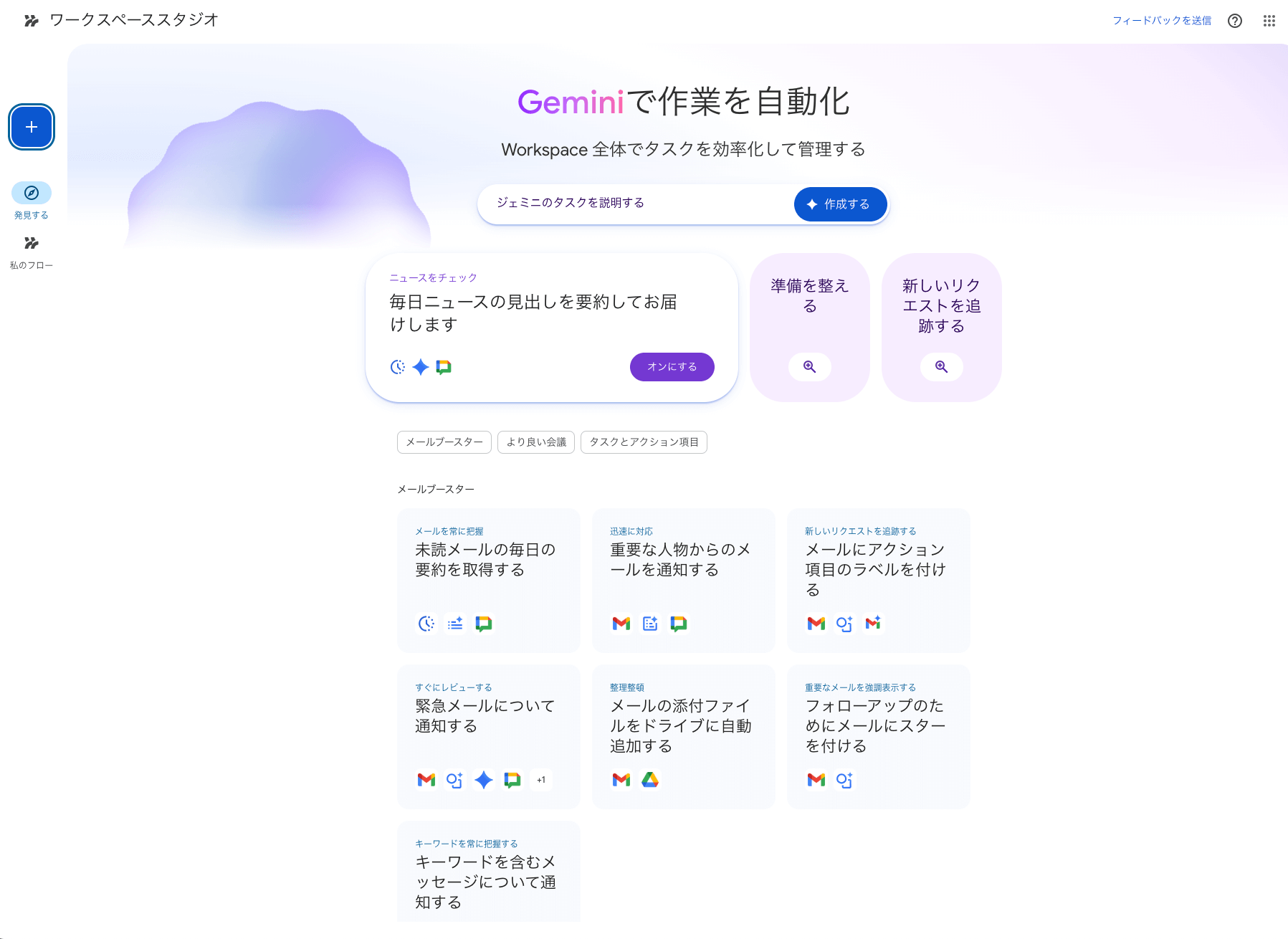Click the Google Drive icon on the attachment card
The width and height of the screenshot is (1288, 939).
(x=650, y=779)
